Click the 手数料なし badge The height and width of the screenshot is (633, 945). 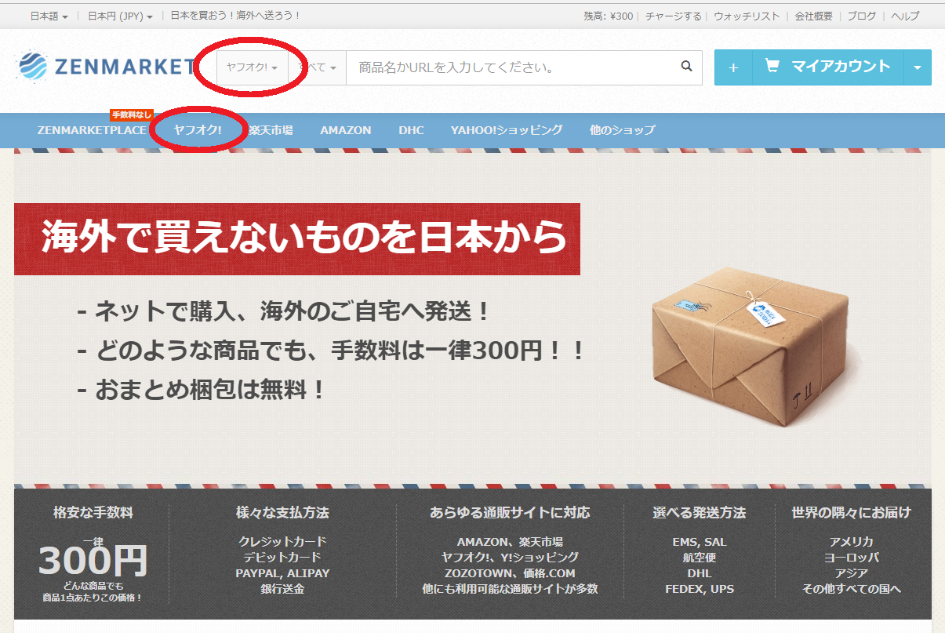pos(131,115)
